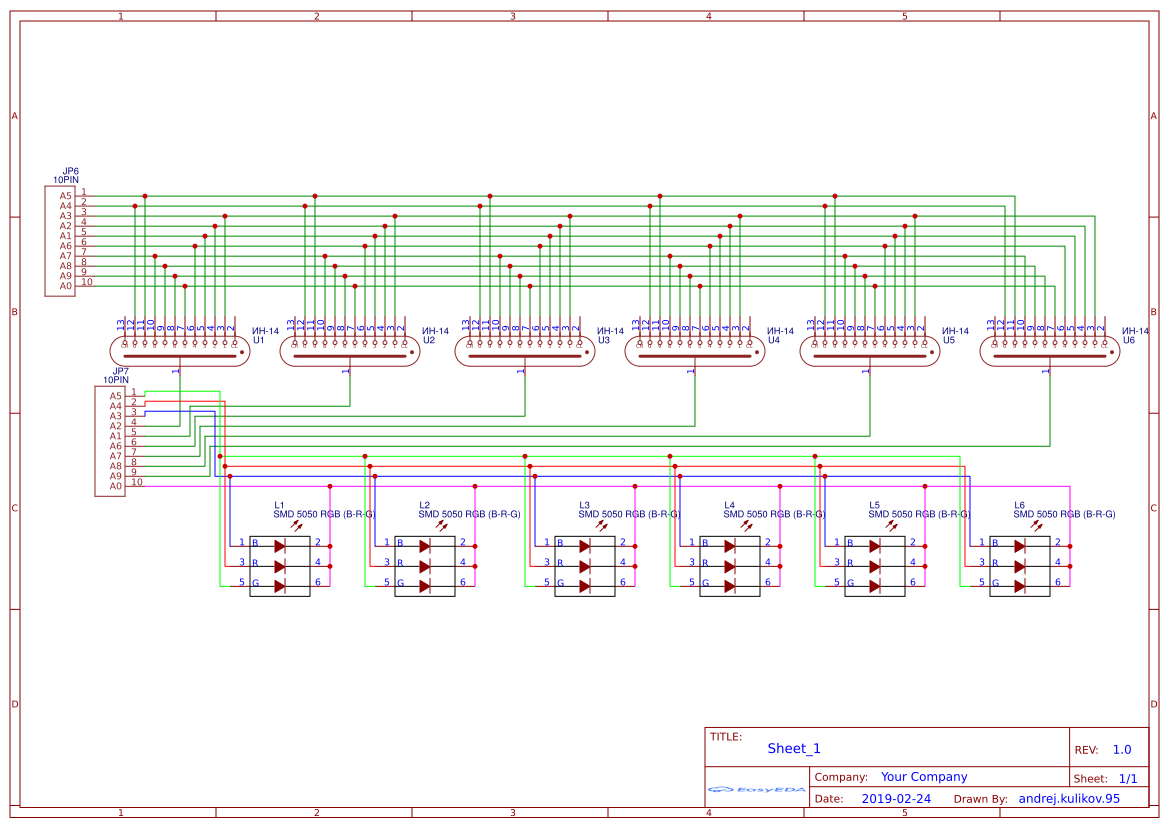This screenshot has width=1169, height=828.
Task: Click the author andrej.kulikov.95
Action: (x=1069, y=798)
